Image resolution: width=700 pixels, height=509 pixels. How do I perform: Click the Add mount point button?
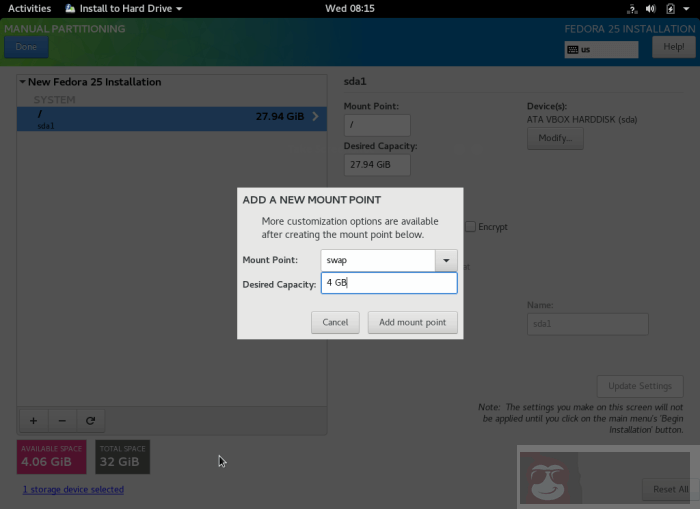point(412,322)
